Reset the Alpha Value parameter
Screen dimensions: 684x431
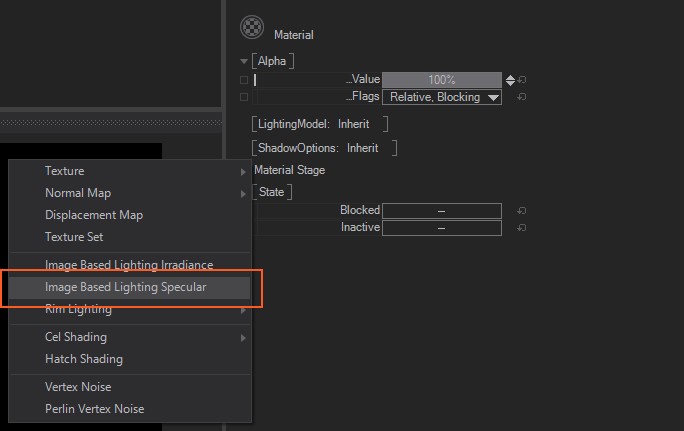coord(522,80)
